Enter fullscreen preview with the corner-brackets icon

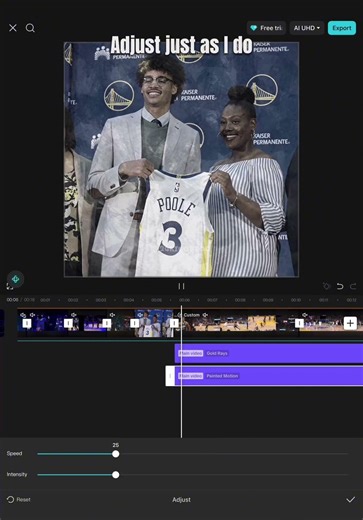(10, 286)
